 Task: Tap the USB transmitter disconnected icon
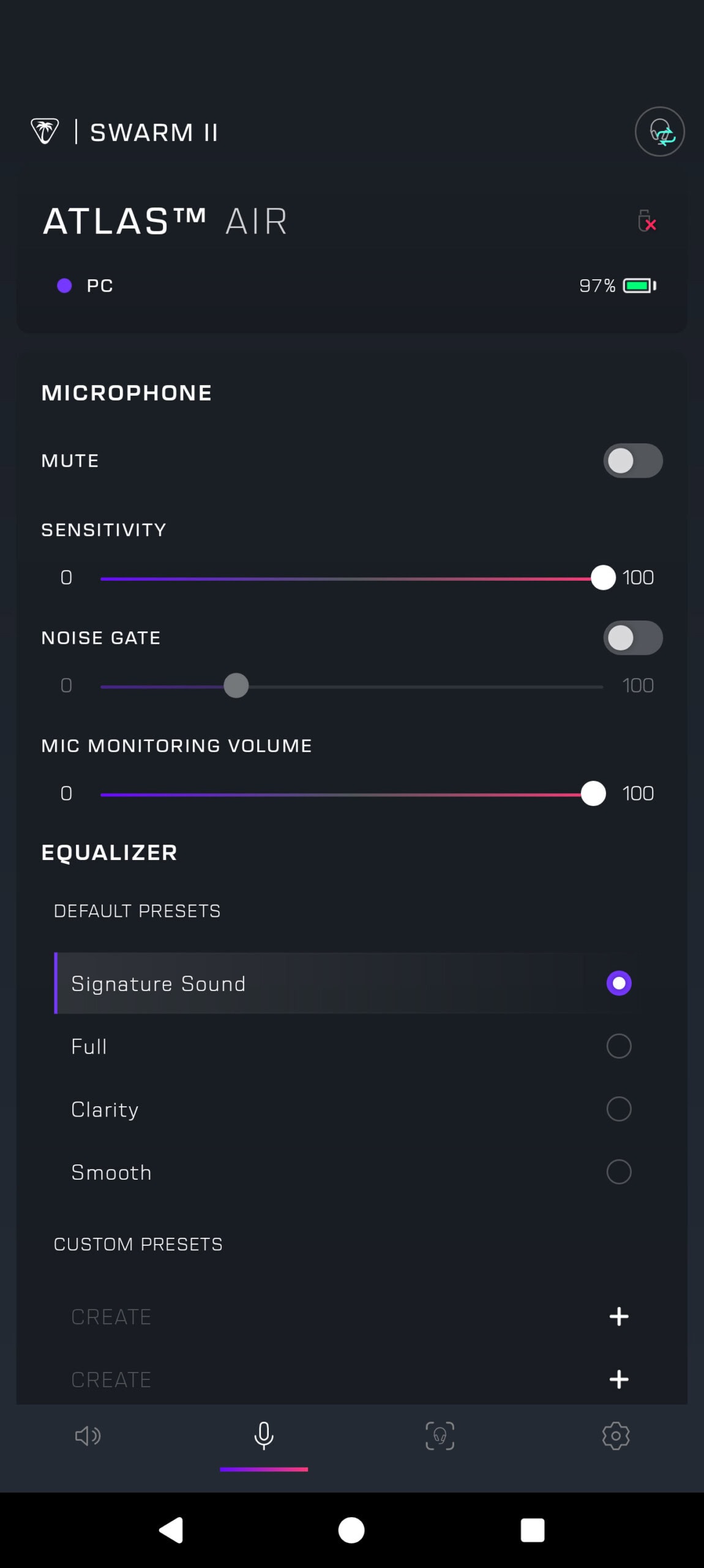[646, 221]
